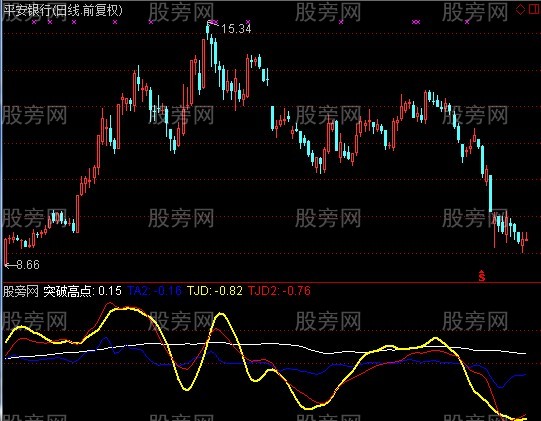Click the TA2 -0.16 indicator value
Image resolution: width=541 pixels, height=421 pixels.
tap(155, 291)
